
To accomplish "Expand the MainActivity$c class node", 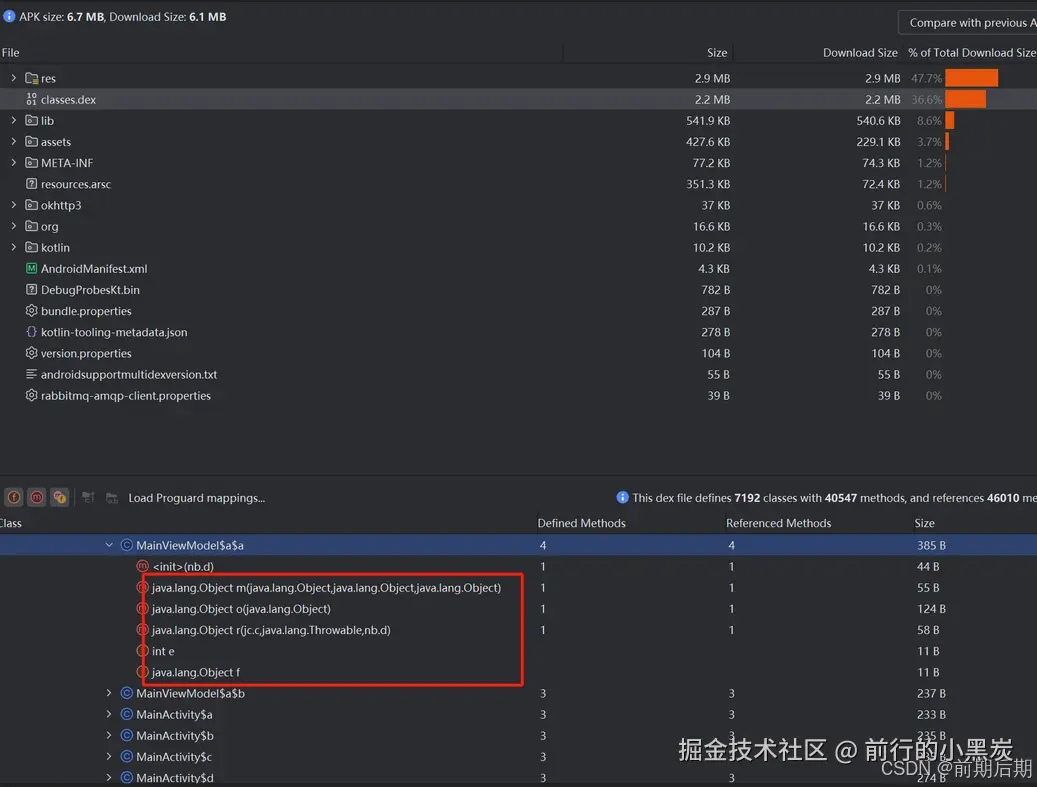I will coord(108,757).
